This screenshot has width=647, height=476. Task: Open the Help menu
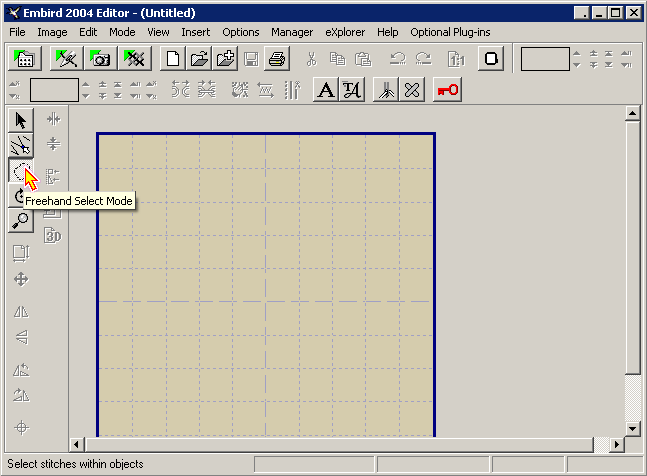388,32
